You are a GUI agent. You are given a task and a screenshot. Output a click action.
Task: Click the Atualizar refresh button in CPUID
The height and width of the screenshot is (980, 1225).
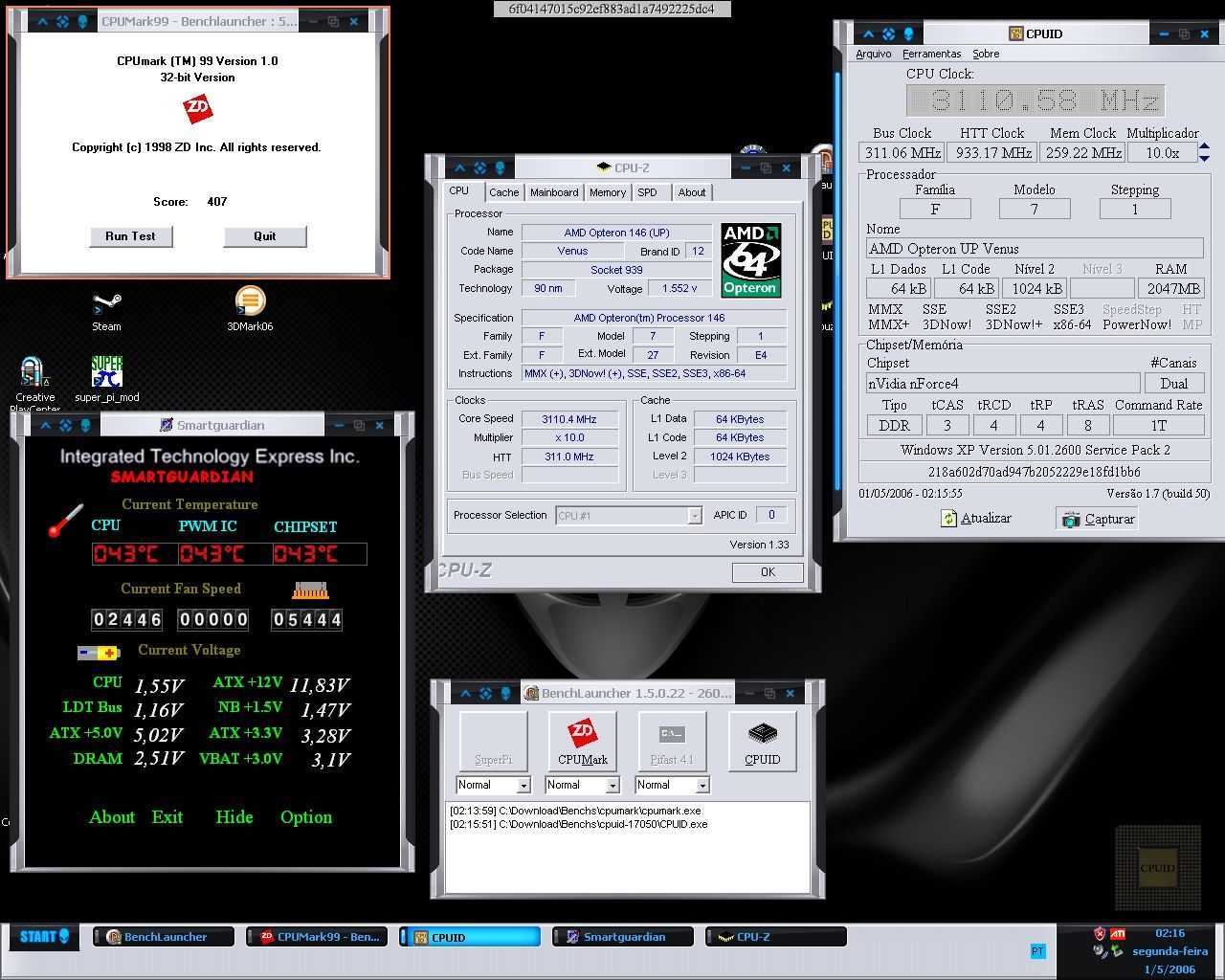pos(976,518)
